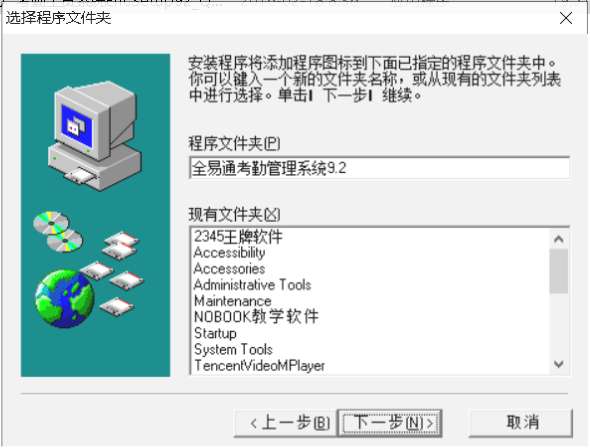The width and height of the screenshot is (590, 448).
Task: Click the list scrollbar down arrow
Action: (x=559, y=364)
